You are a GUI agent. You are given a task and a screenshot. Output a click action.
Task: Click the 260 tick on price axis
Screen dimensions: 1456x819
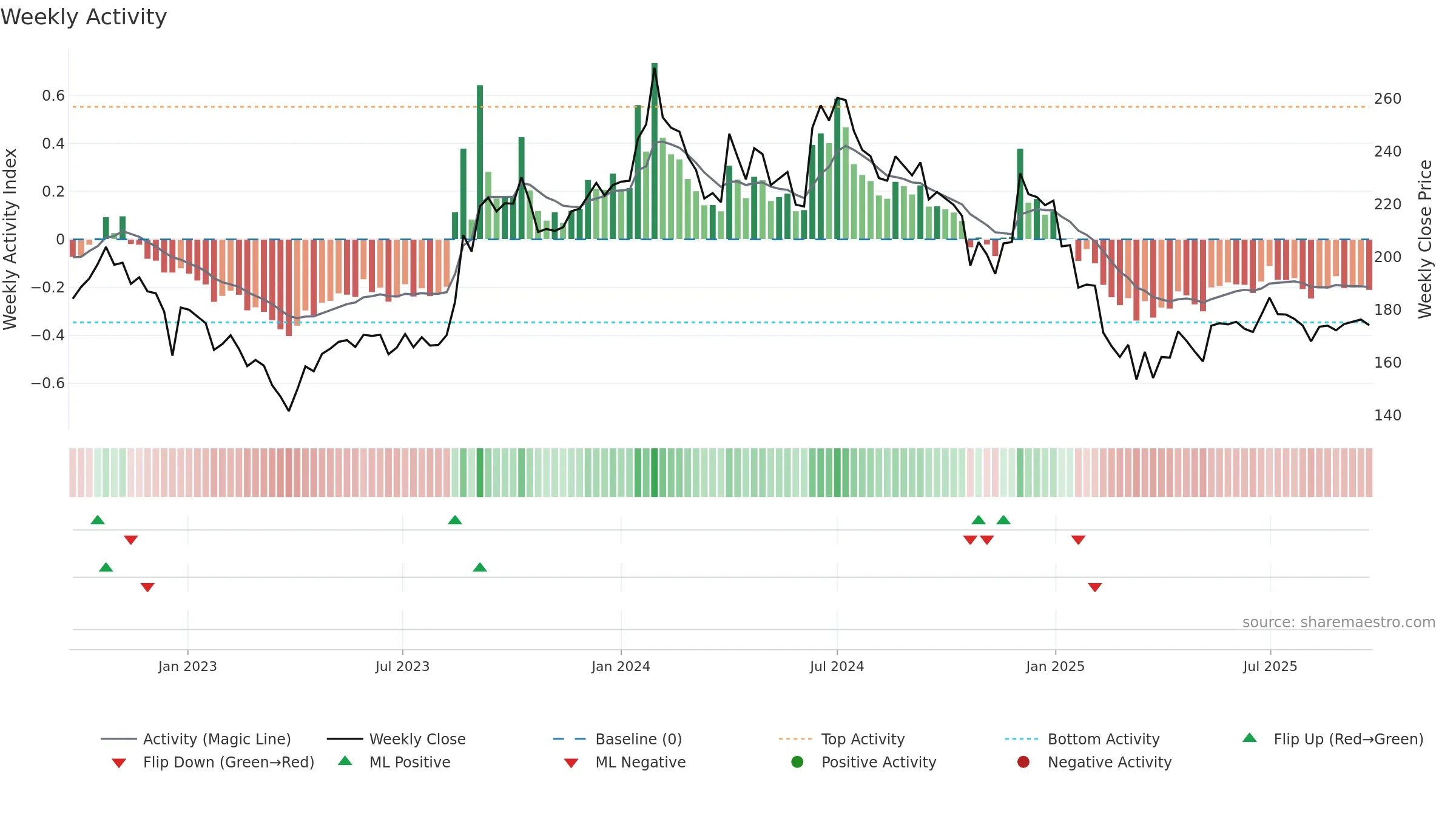(1387, 99)
